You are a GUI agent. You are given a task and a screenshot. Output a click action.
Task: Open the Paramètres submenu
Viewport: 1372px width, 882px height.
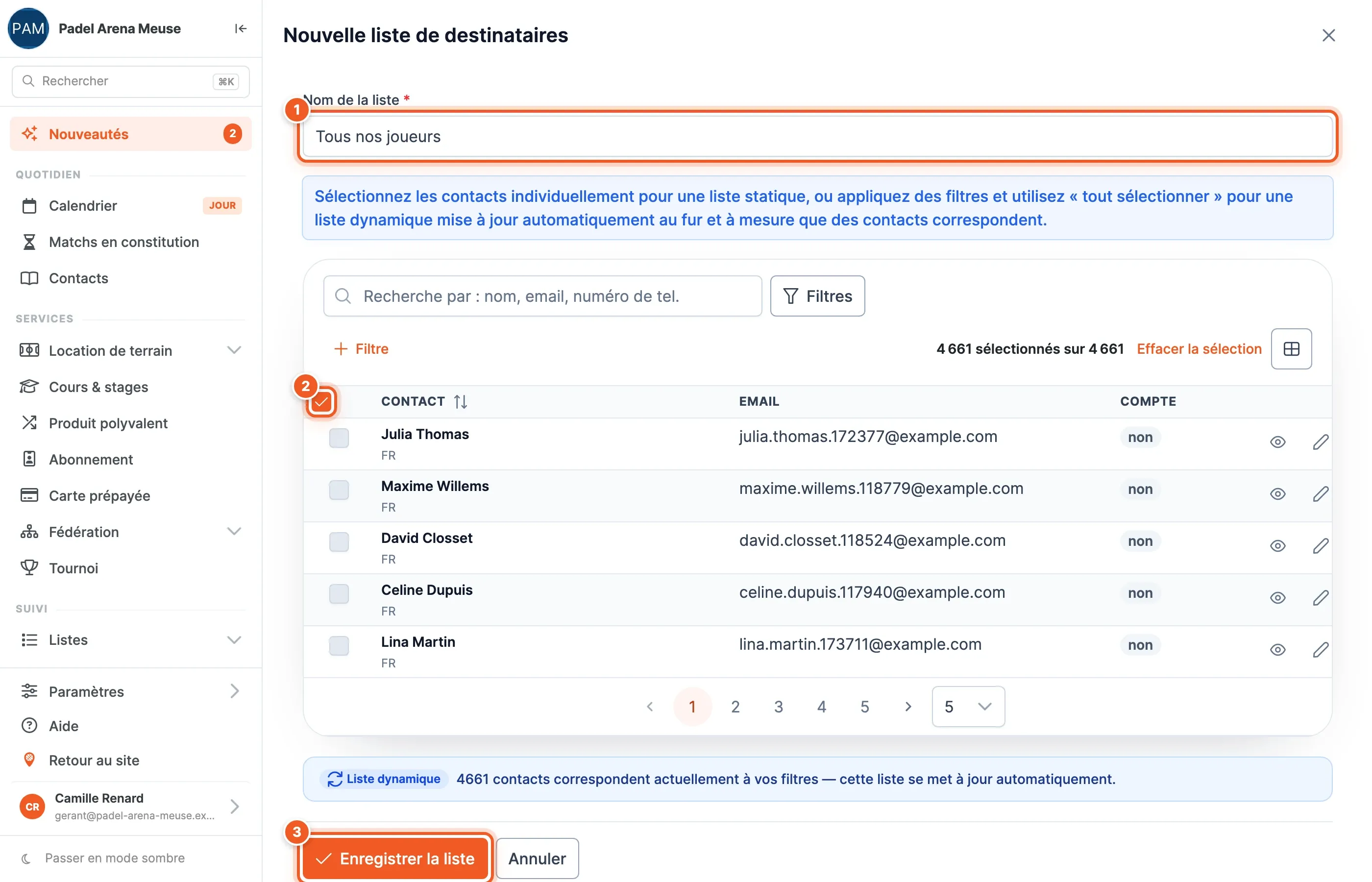click(x=130, y=691)
